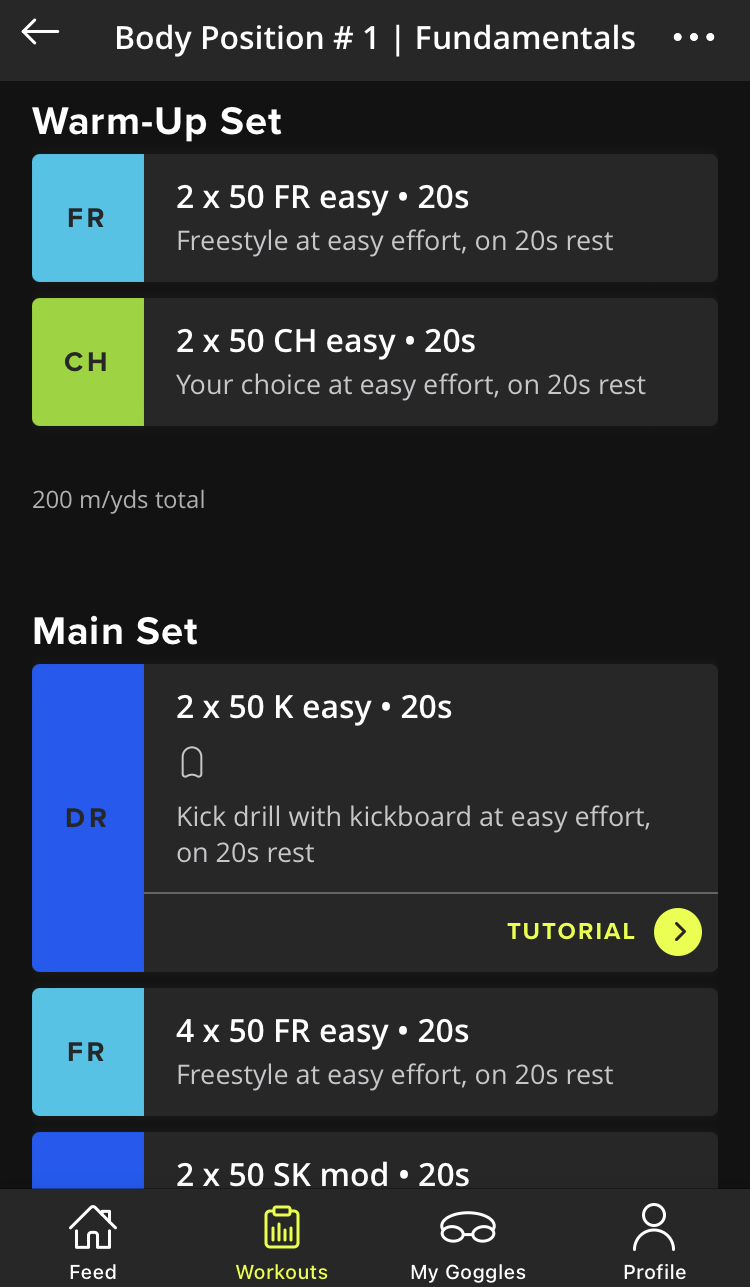This screenshot has height=1287, width=750.
Task: Open the 2 x 50 FR easy warm-up item
Action: [375, 218]
